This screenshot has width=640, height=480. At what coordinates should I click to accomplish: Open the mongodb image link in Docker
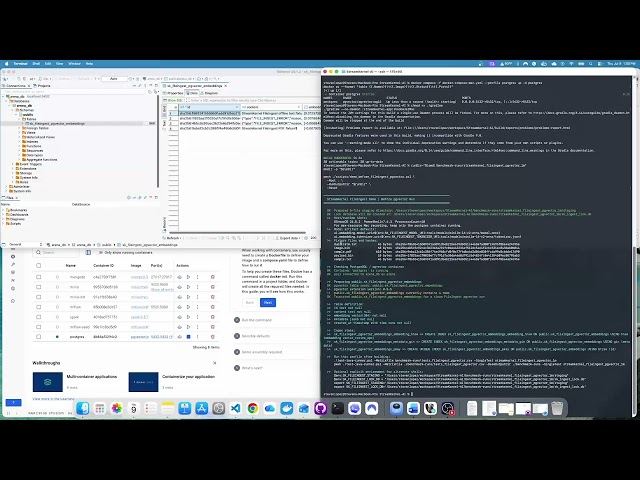click(x=139, y=277)
